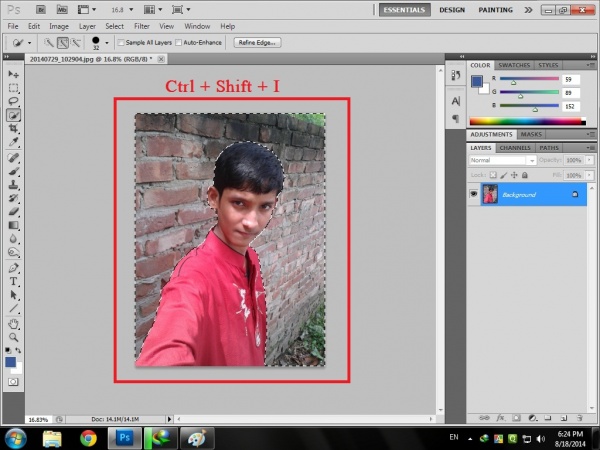Click the foreground color swatch in toolbox
This screenshot has height=450, width=600.
click(10, 362)
